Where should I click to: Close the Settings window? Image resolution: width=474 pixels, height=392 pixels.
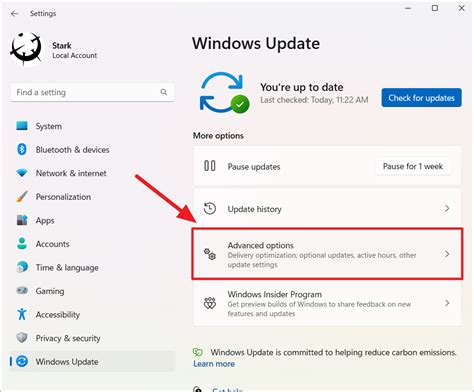coord(462,8)
